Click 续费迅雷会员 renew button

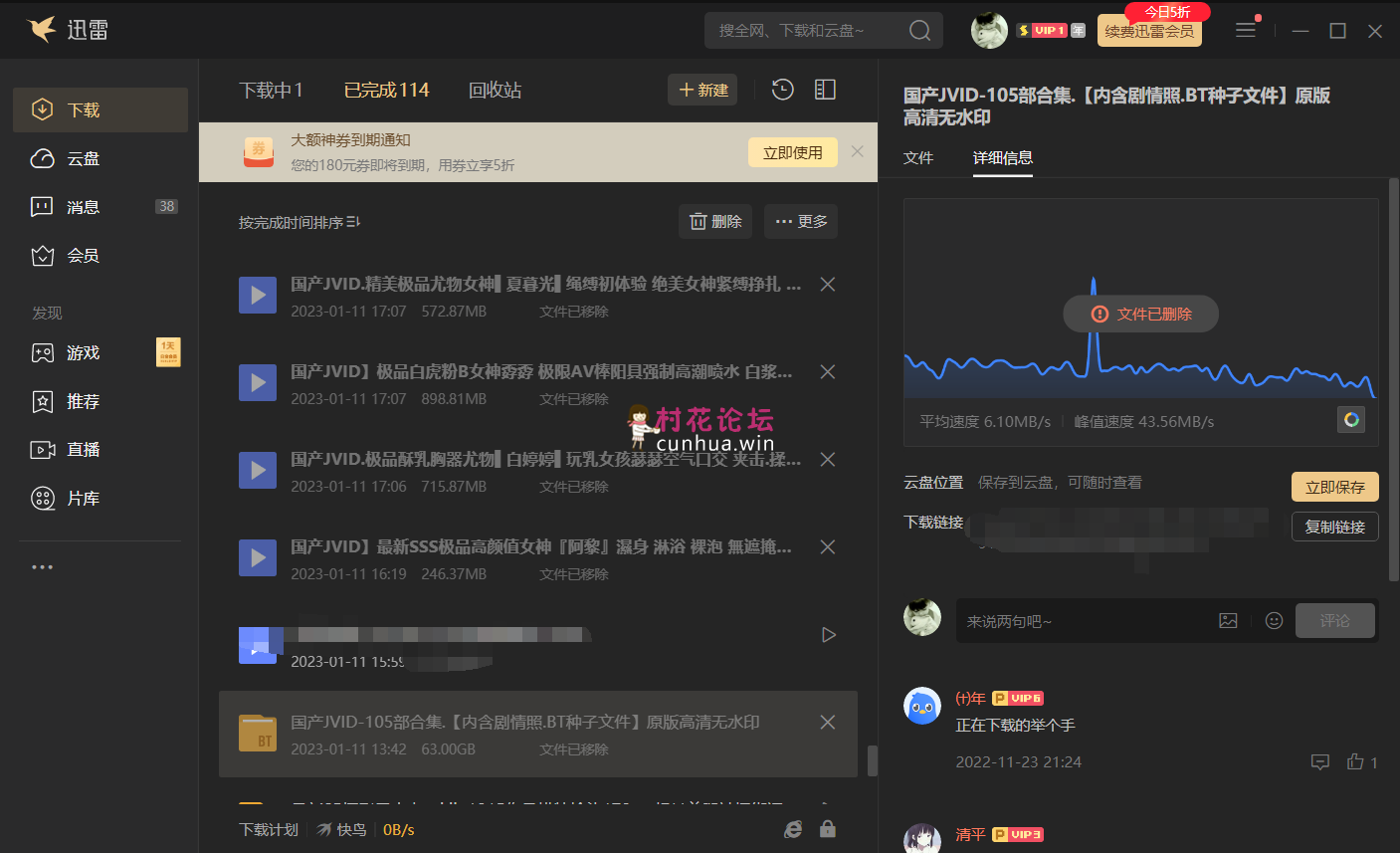coord(1149,31)
